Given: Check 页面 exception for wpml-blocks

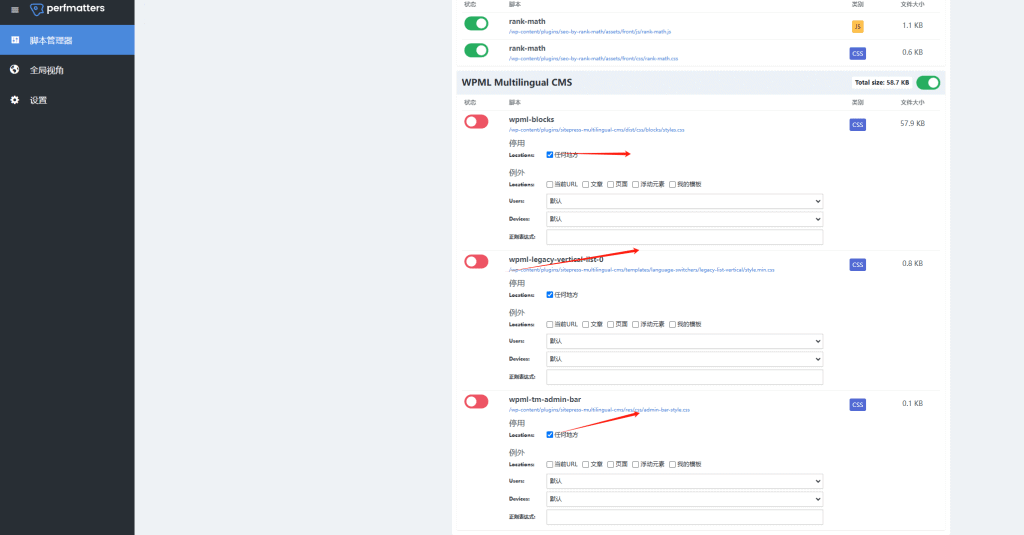Looking at the screenshot, I should click(611, 184).
